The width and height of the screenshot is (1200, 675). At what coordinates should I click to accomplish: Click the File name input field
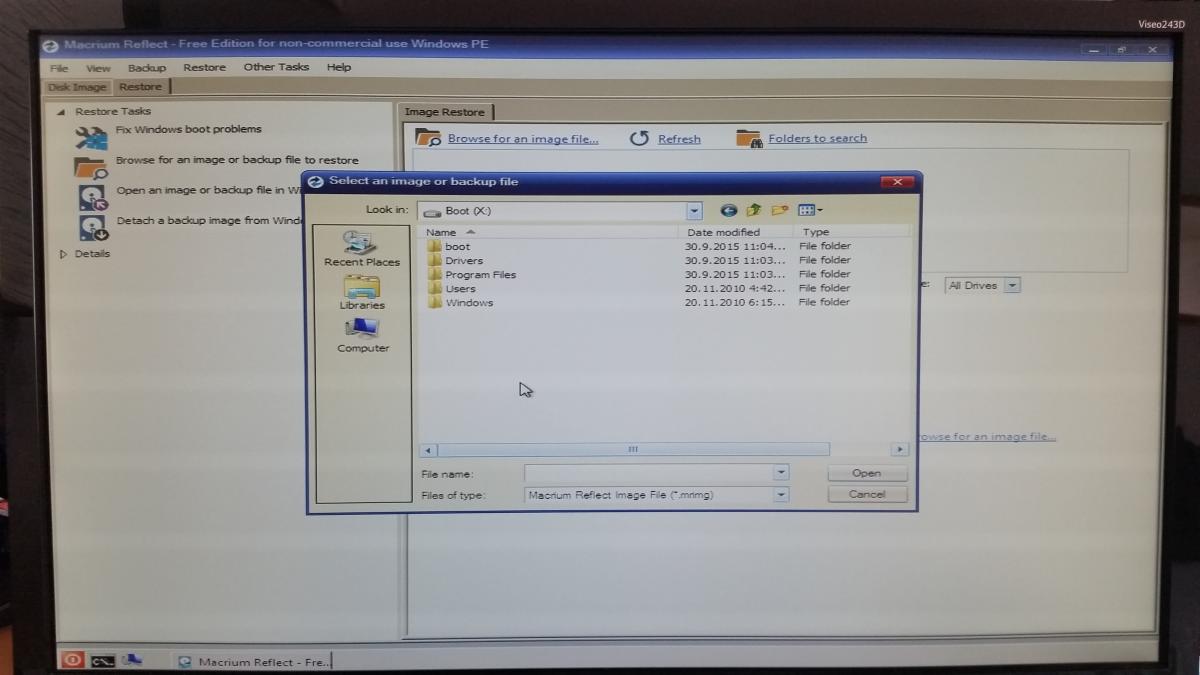649,473
